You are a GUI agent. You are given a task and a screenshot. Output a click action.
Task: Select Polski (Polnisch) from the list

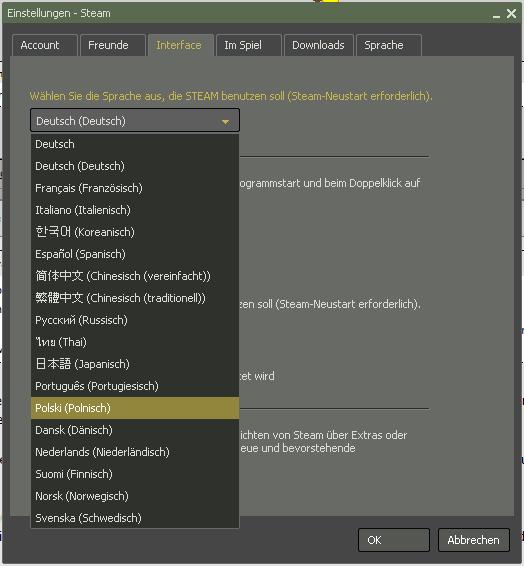[135, 408]
